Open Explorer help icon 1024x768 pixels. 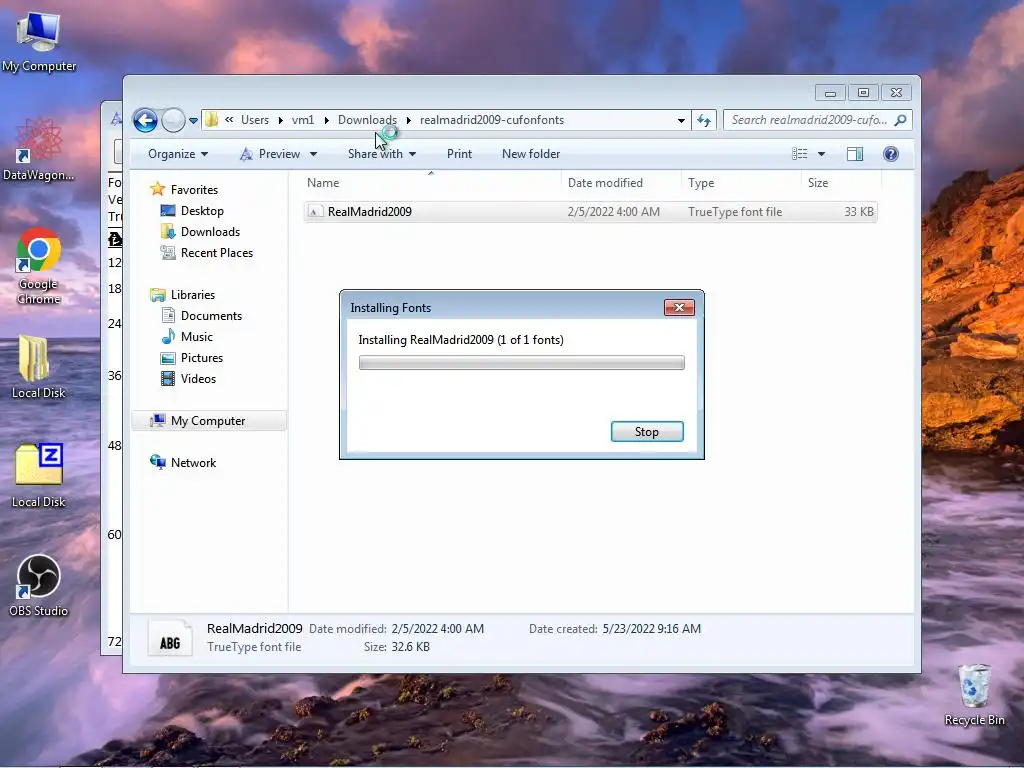pyautogui.click(x=891, y=154)
